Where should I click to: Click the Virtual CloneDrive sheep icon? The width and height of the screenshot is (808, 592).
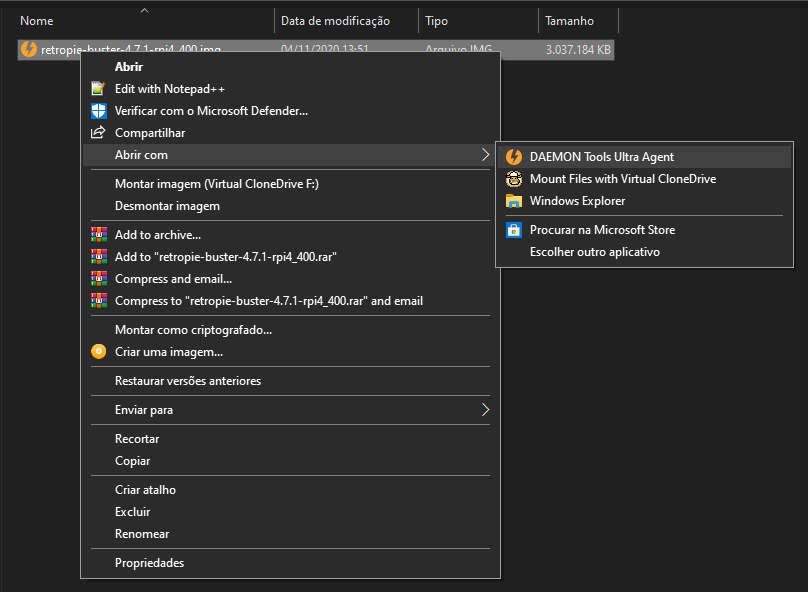point(514,179)
